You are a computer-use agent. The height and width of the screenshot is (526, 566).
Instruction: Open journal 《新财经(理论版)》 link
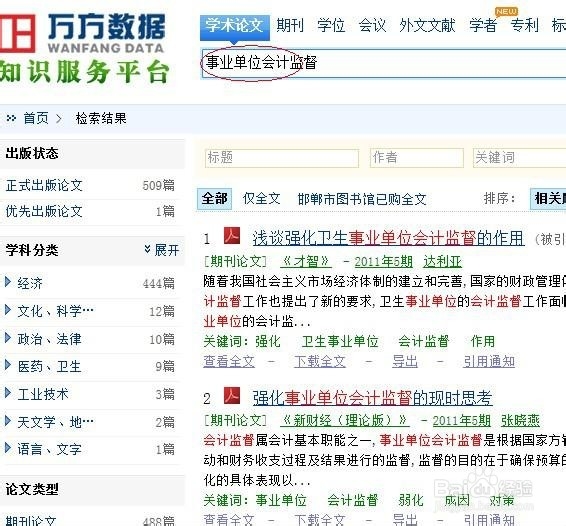(x=344, y=421)
